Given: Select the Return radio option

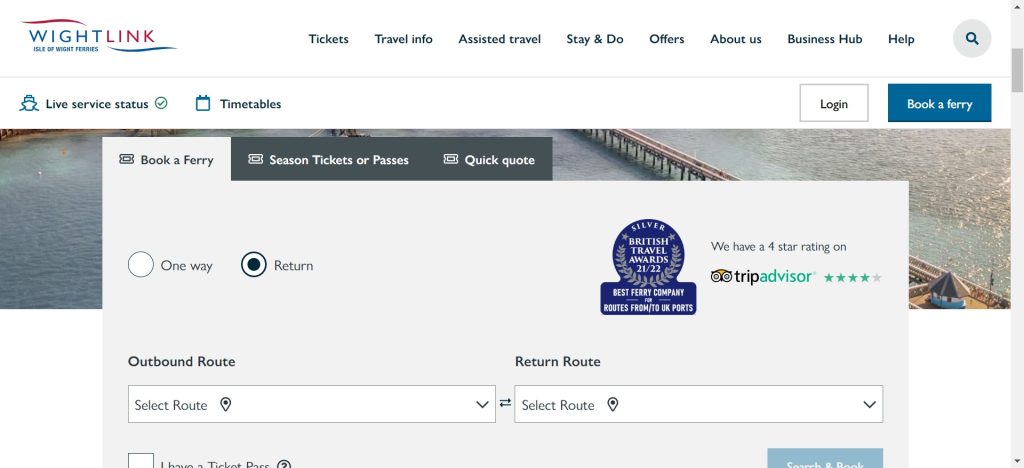Looking at the screenshot, I should (254, 265).
